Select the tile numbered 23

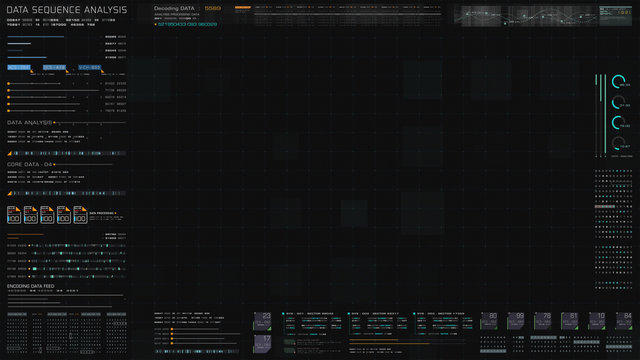pyautogui.click(x=262, y=321)
